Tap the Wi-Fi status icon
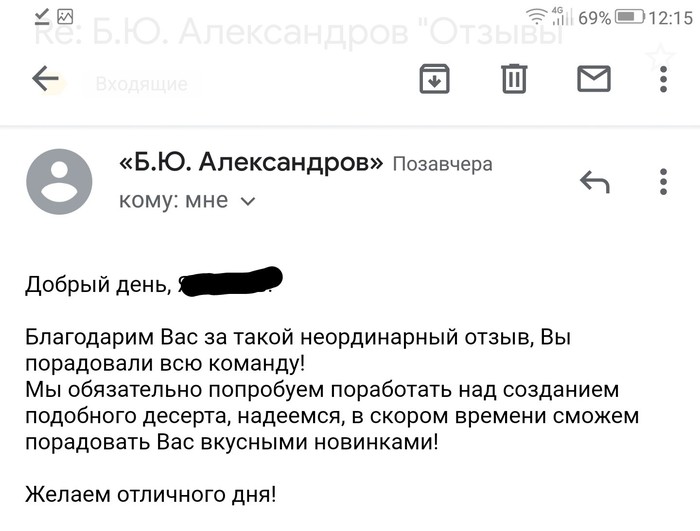Image resolution: width=700 pixels, height=531 pixels. click(x=537, y=16)
